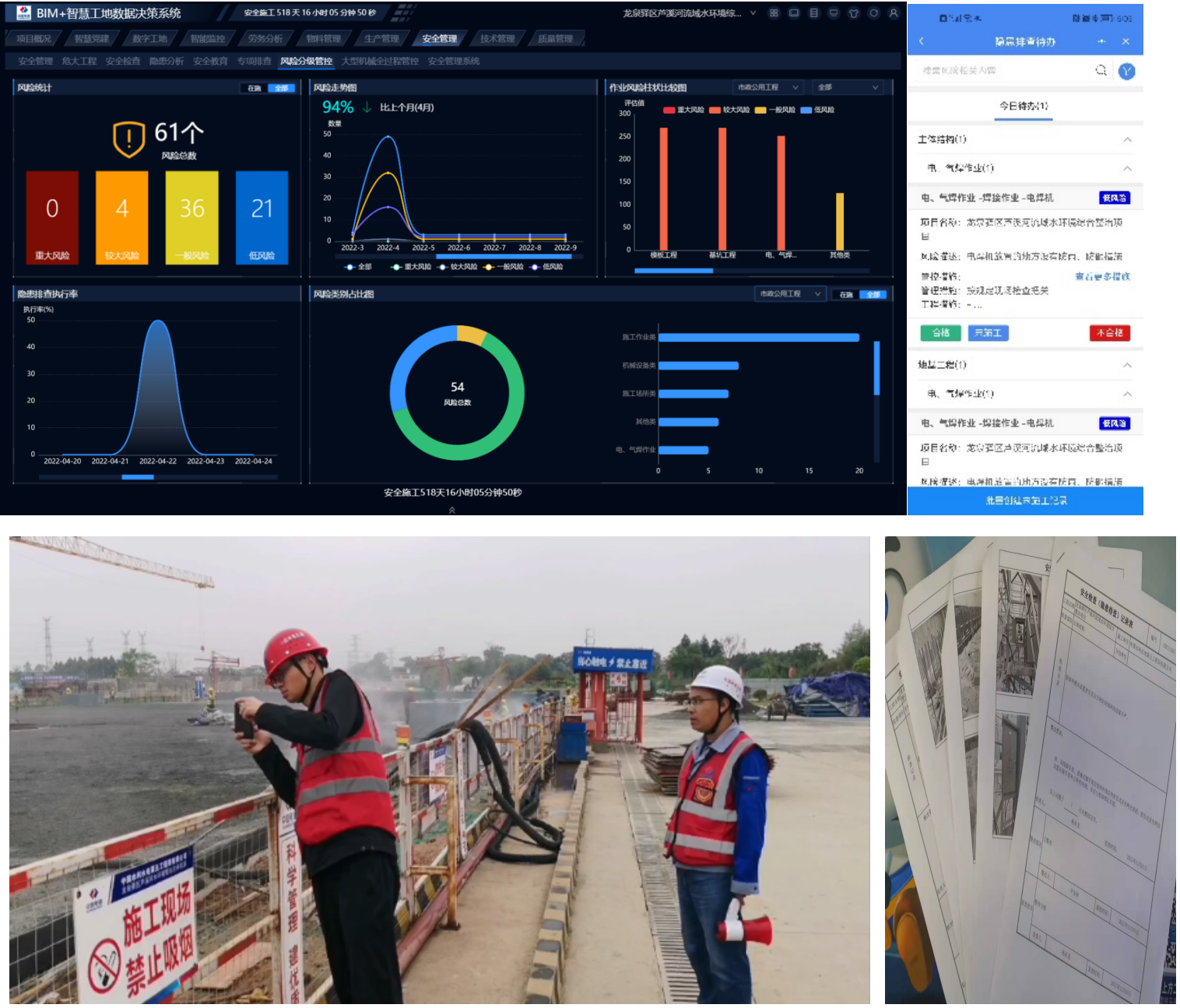Click the grid view icon in header
This screenshot has height=1008, width=1180.
pyautogui.click(x=774, y=13)
